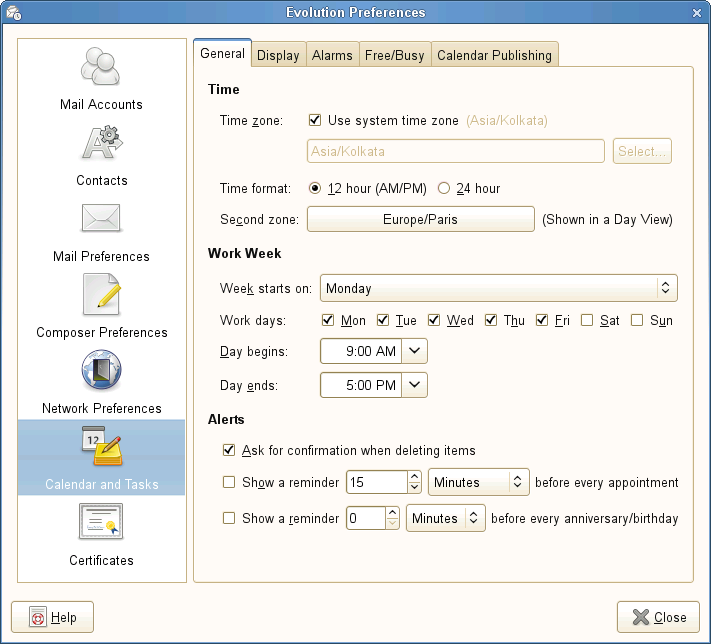
Task: Open Week starts on Monday dropdown
Action: [498, 288]
